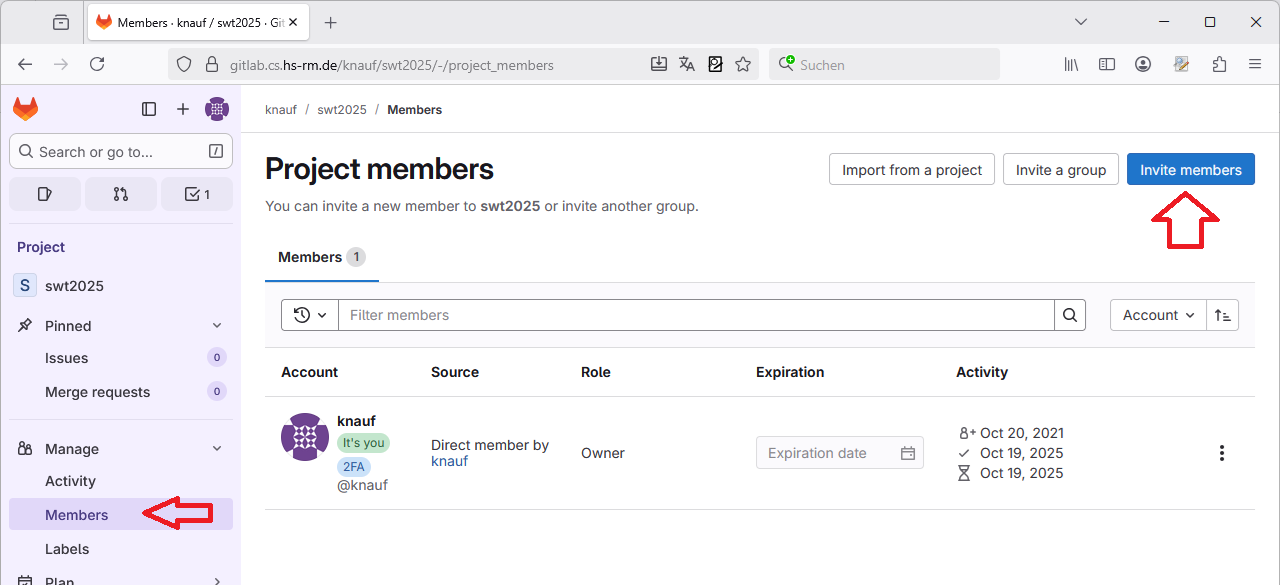The height and width of the screenshot is (585, 1280).
Task: Open merge requests icon shortcut
Action: click(121, 194)
